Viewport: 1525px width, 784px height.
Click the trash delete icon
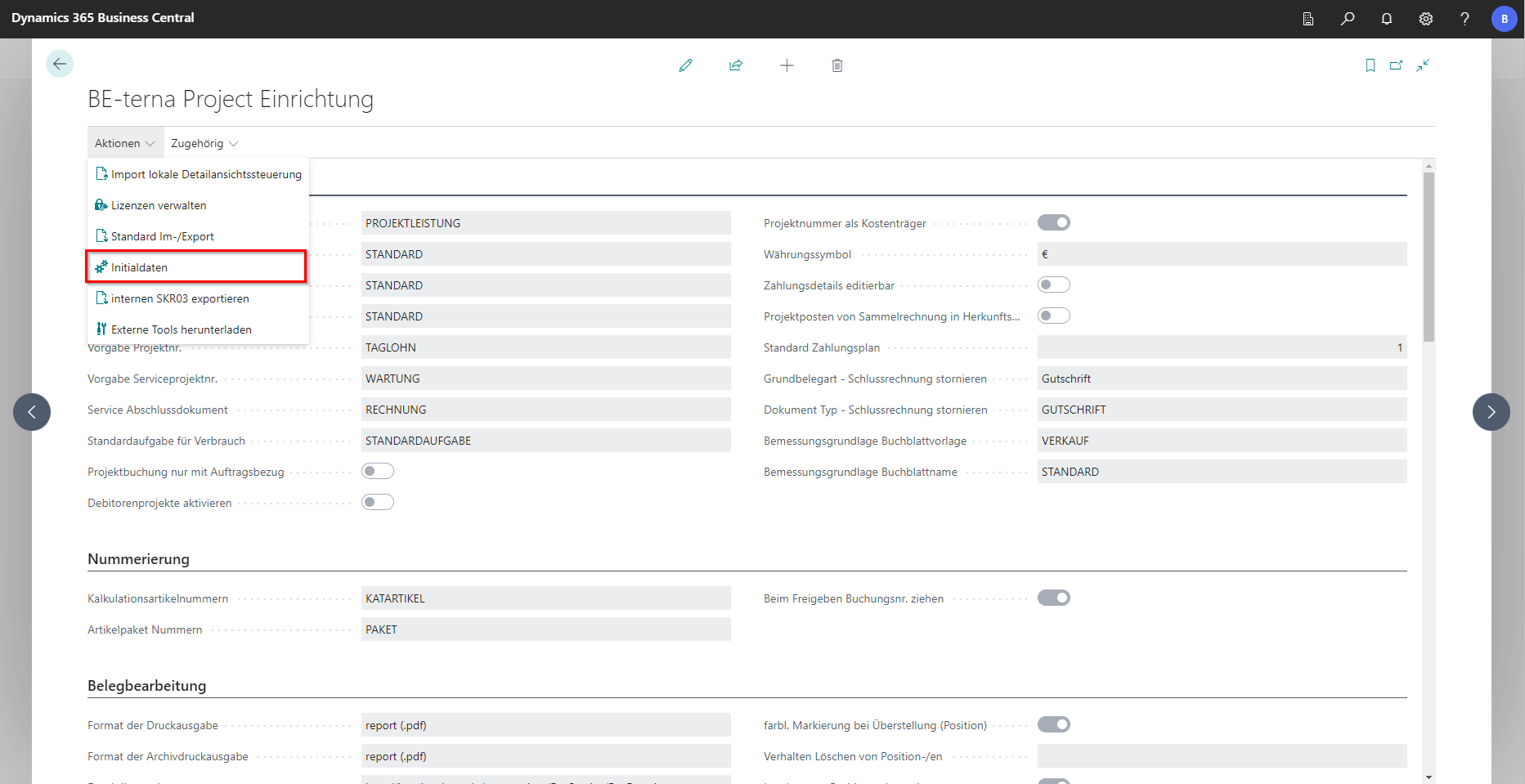click(837, 65)
